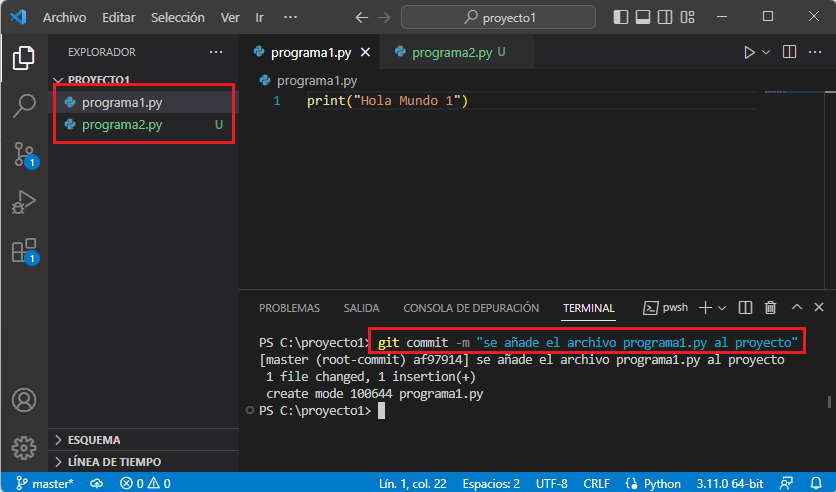Open the Editar menu

tap(118, 18)
